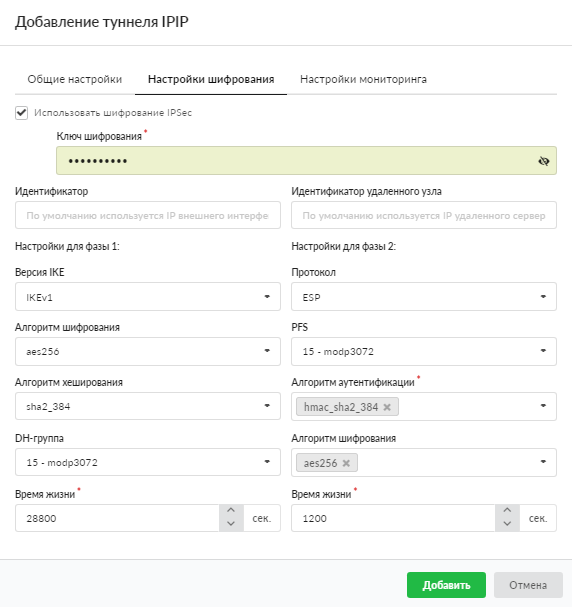Decrease phase 1 lifetime with down arrow

click(231, 524)
